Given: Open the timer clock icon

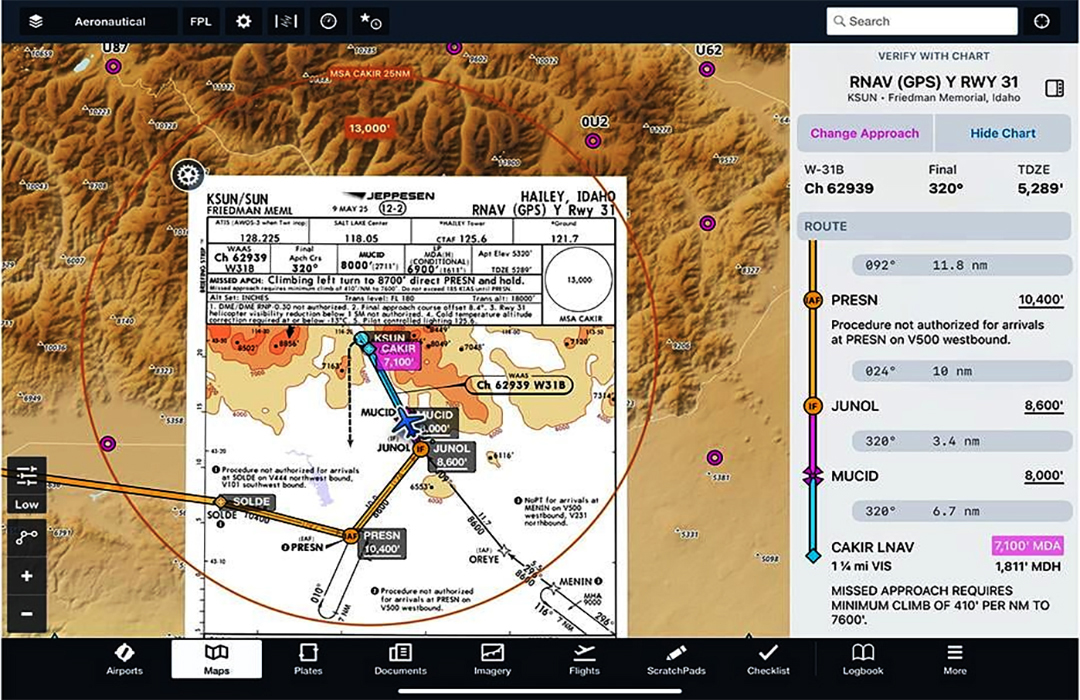Looking at the screenshot, I should click(328, 21).
